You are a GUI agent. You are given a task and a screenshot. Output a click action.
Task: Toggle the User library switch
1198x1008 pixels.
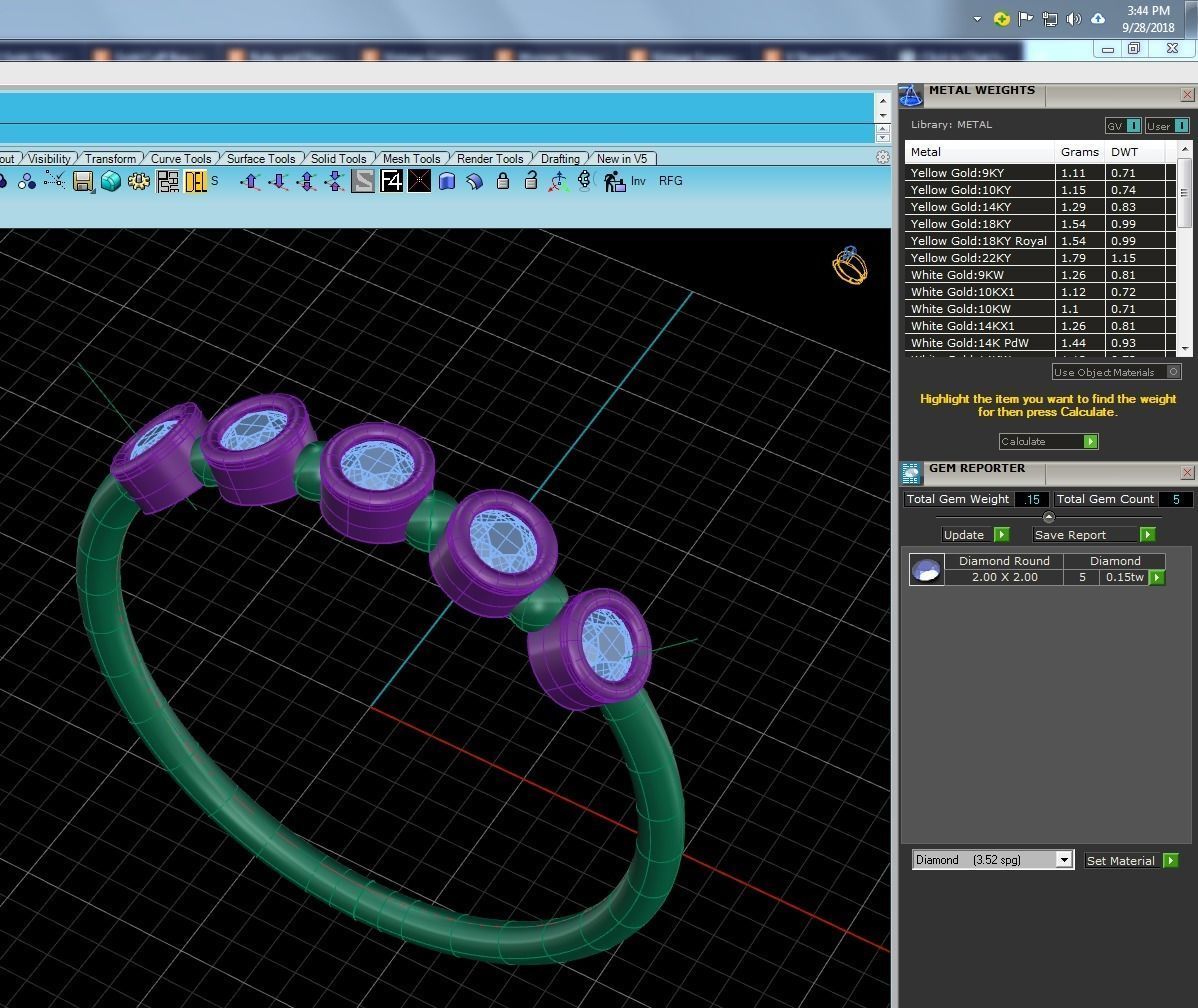pyautogui.click(x=1167, y=126)
